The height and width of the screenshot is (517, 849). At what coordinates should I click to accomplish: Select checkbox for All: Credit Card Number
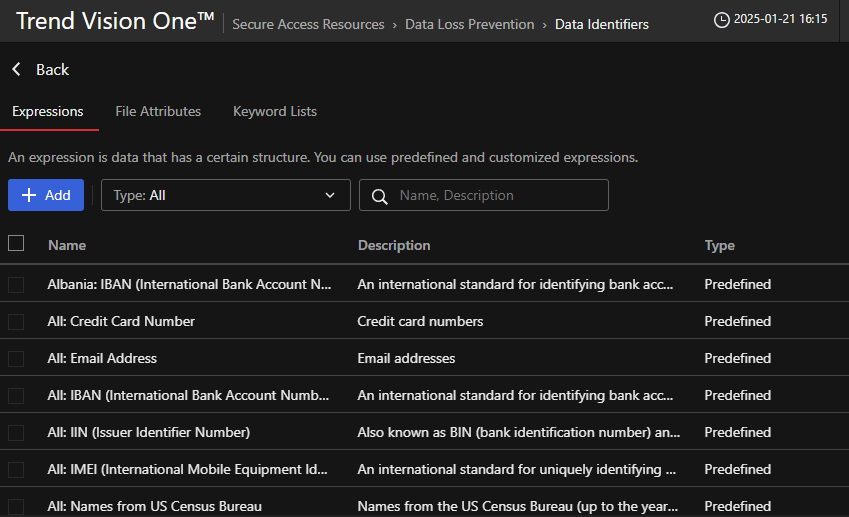coord(16,322)
